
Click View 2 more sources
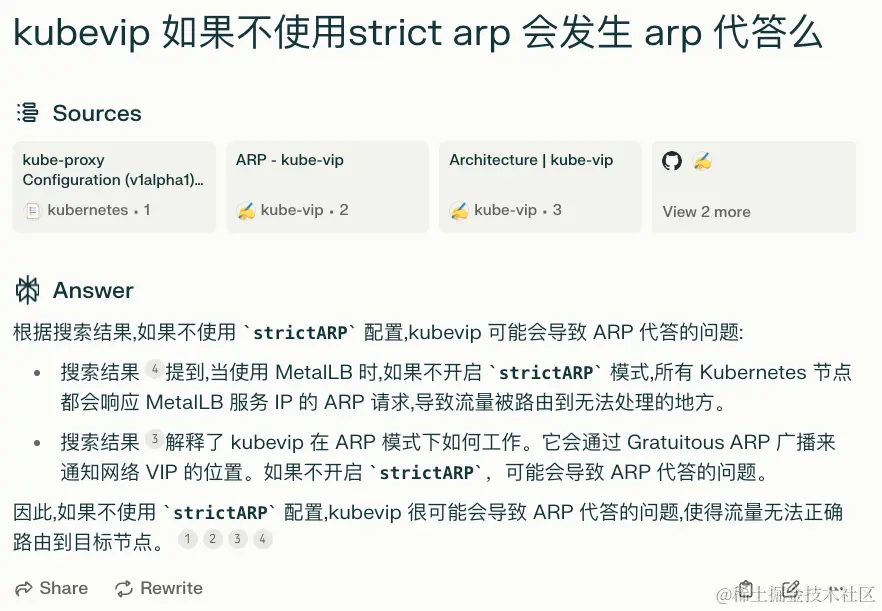point(706,212)
